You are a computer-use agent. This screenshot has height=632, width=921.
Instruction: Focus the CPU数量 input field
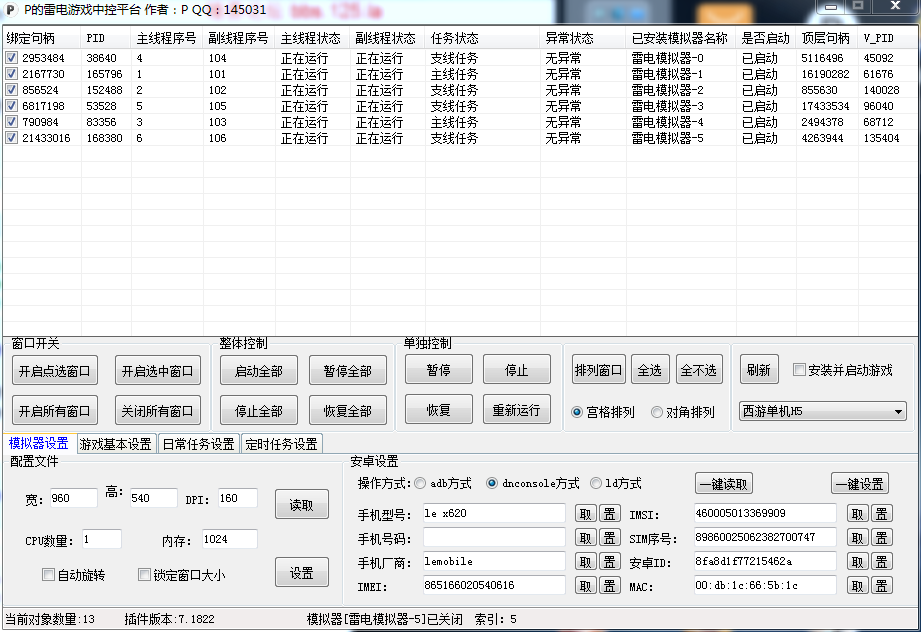[102, 539]
